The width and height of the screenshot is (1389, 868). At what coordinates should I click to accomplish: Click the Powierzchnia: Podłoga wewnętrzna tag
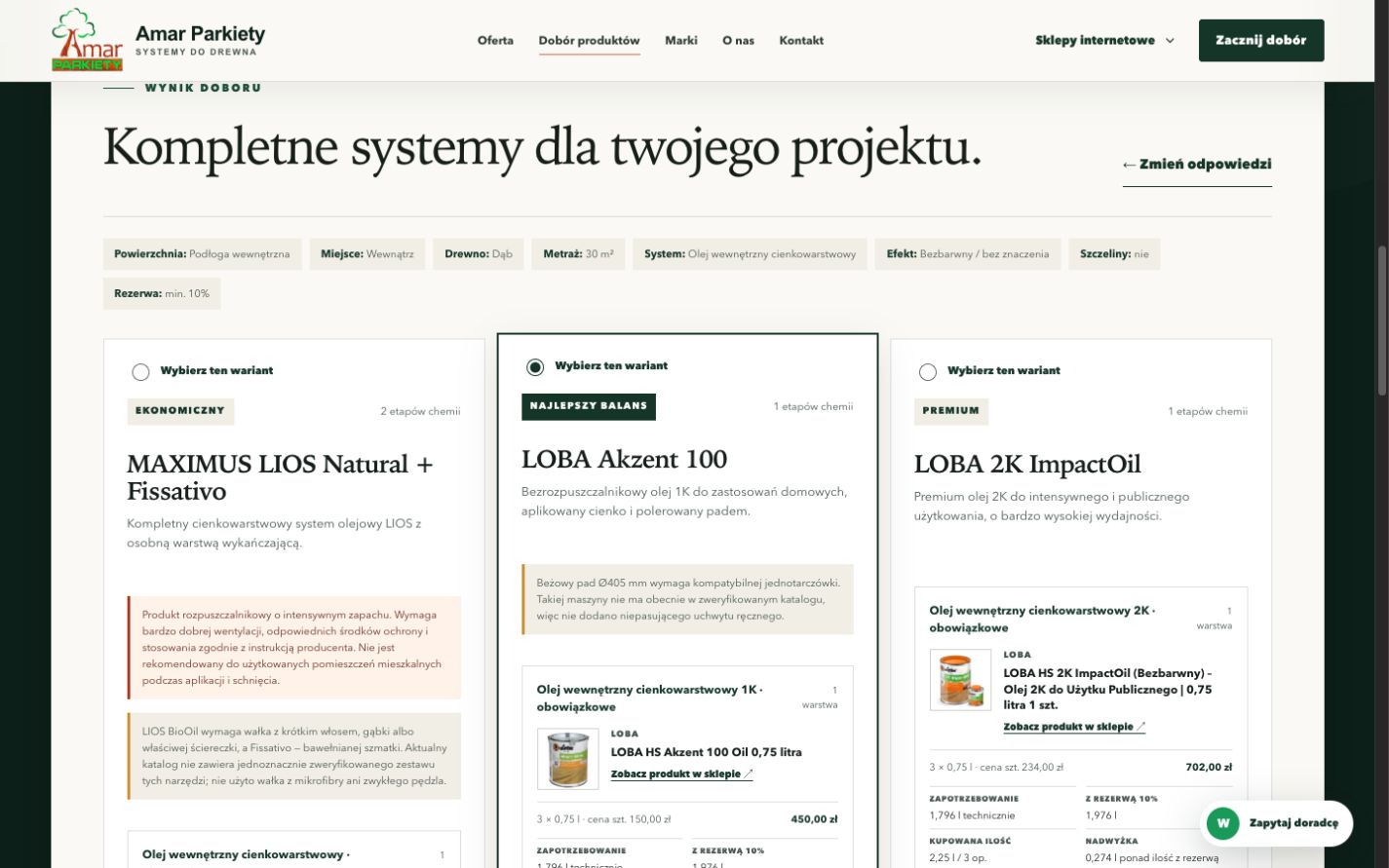click(203, 254)
